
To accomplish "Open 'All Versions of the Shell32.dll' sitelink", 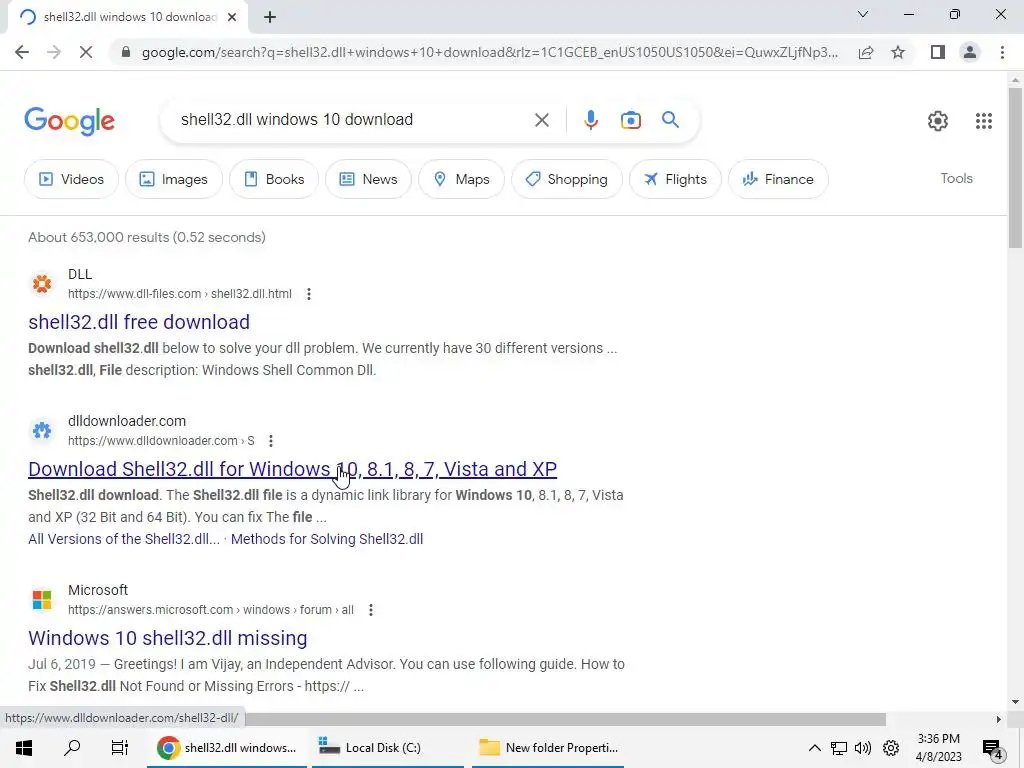I will (x=124, y=539).
